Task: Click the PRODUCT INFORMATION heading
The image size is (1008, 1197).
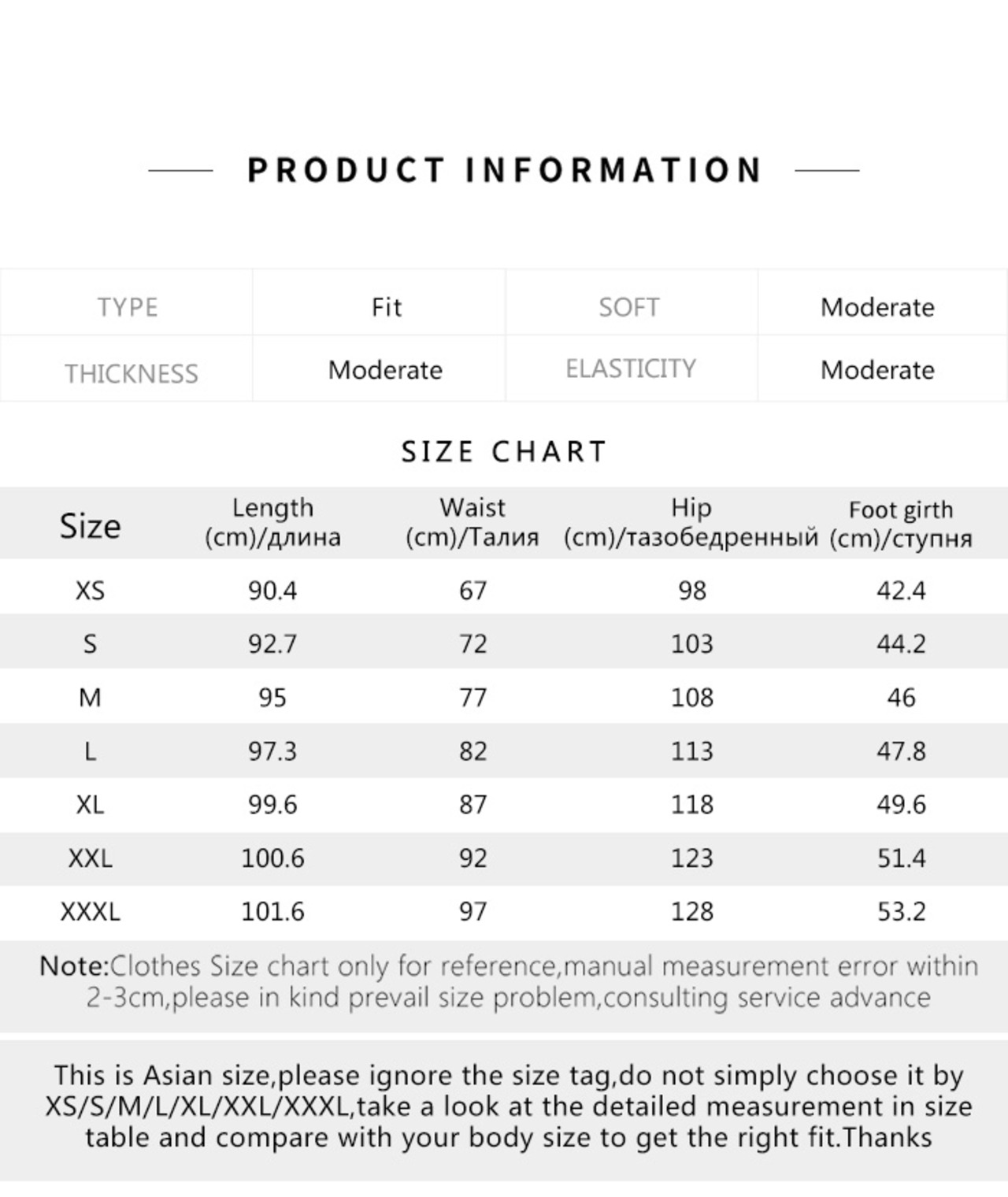Action: 504,170
